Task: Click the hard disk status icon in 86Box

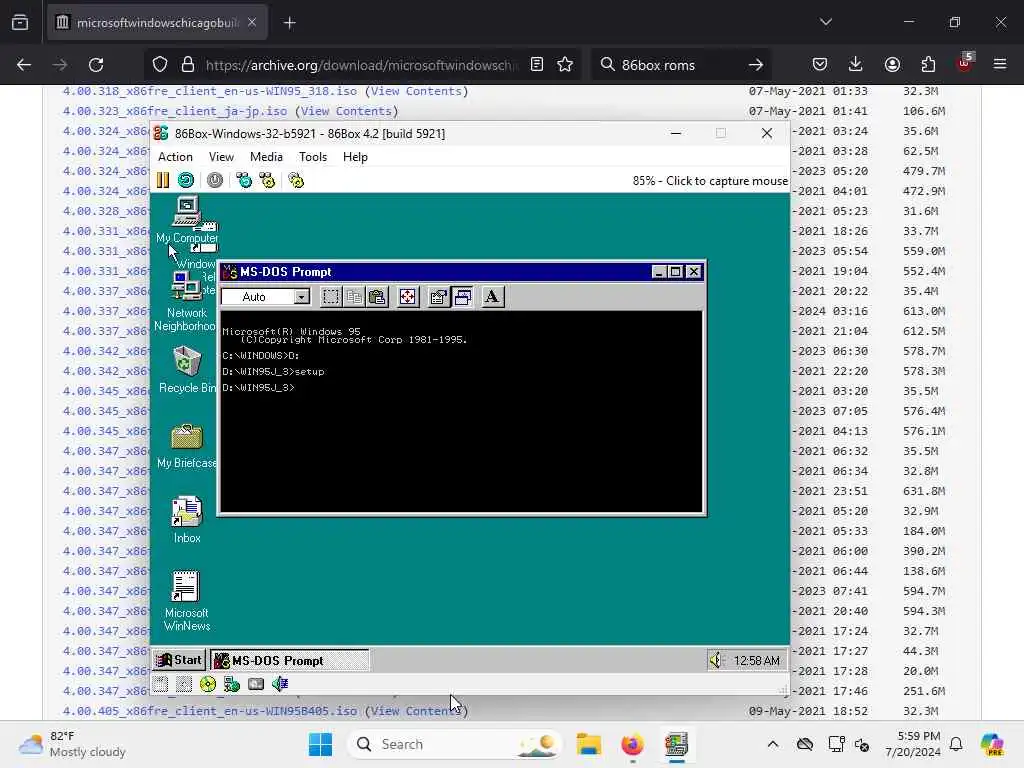Action: 256,684
